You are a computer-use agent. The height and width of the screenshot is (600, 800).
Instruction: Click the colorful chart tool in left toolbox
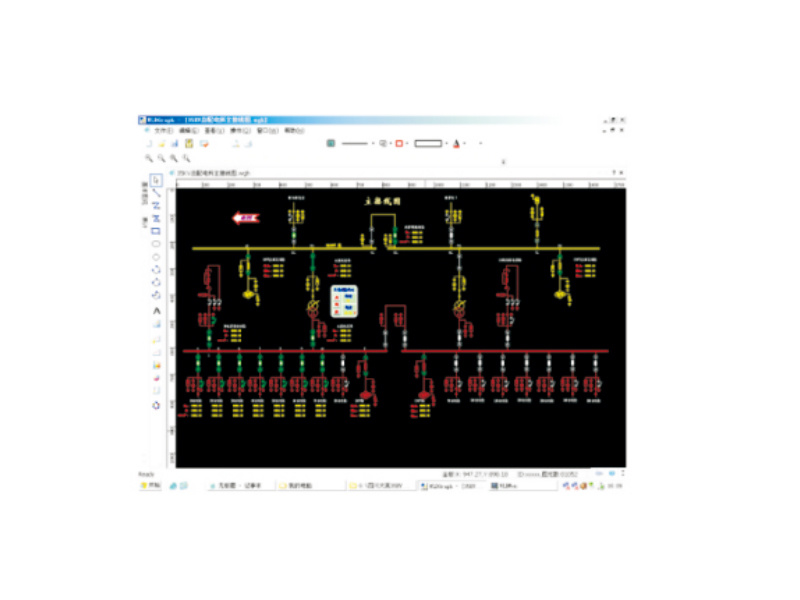click(x=157, y=365)
